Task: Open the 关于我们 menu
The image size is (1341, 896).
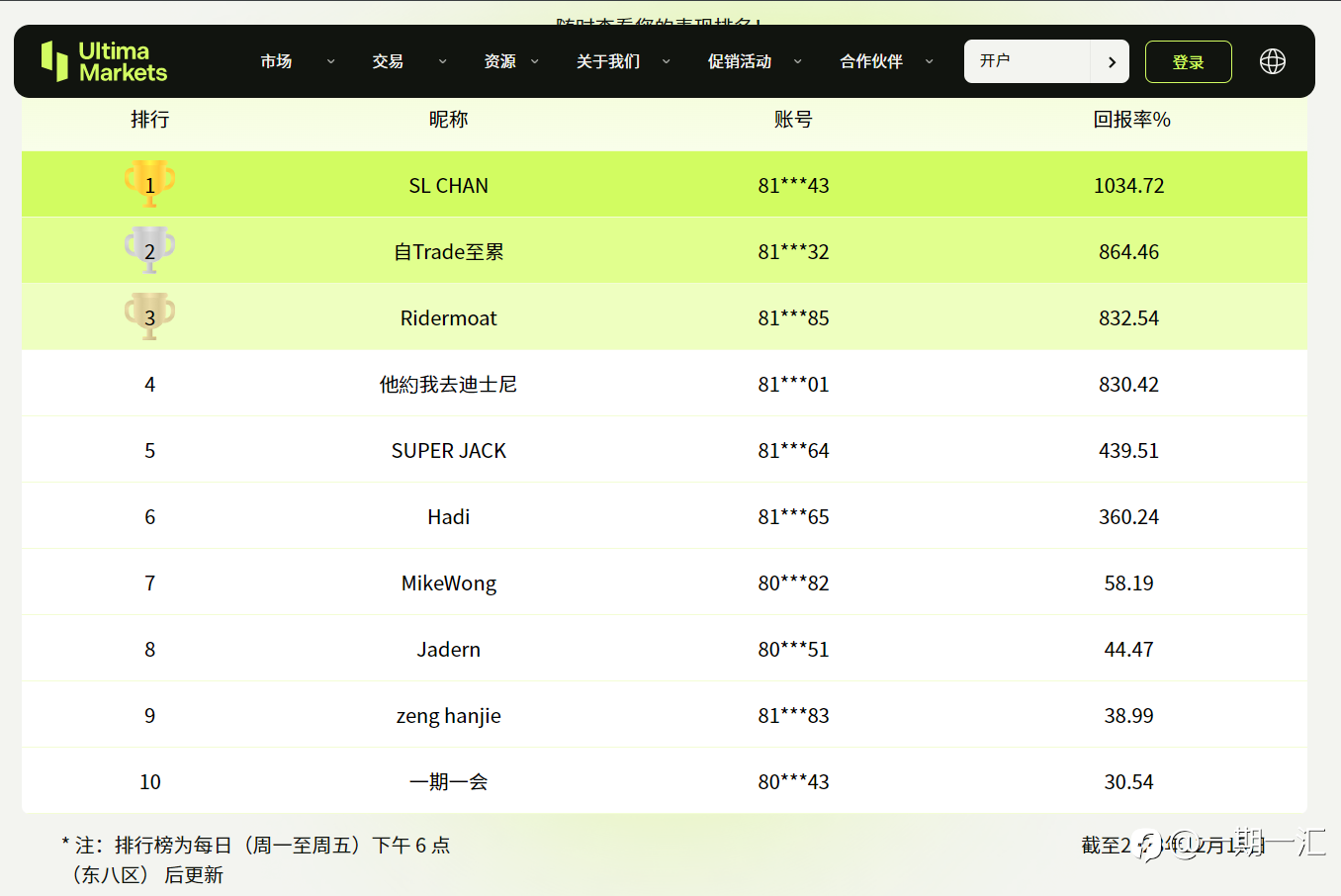Action: (608, 61)
